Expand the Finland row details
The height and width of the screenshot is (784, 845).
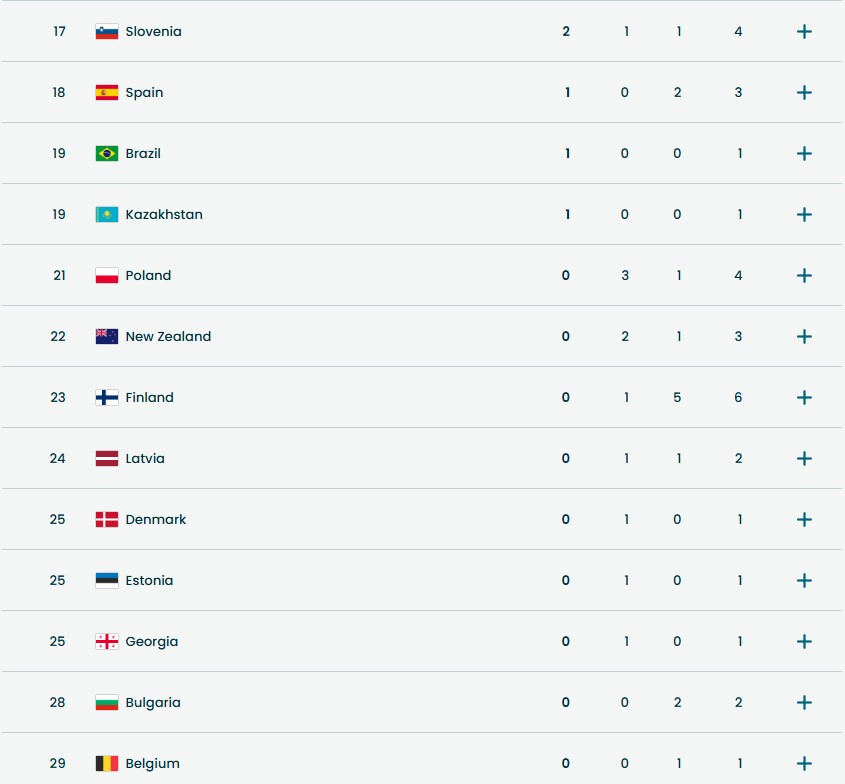[x=804, y=398]
